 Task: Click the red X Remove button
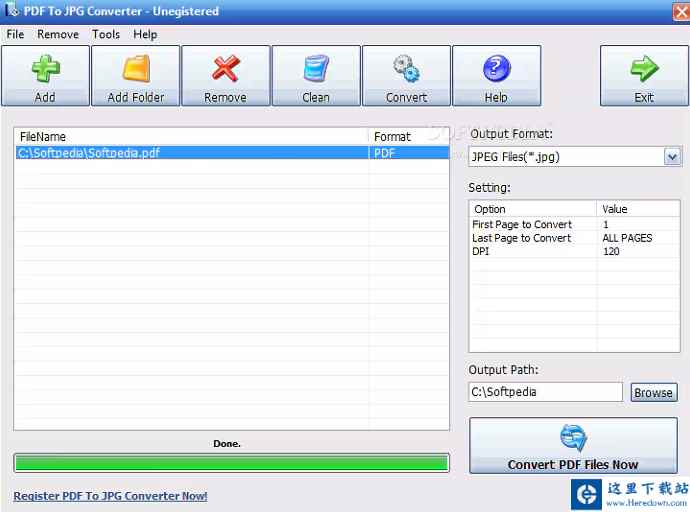tap(226, 76)
